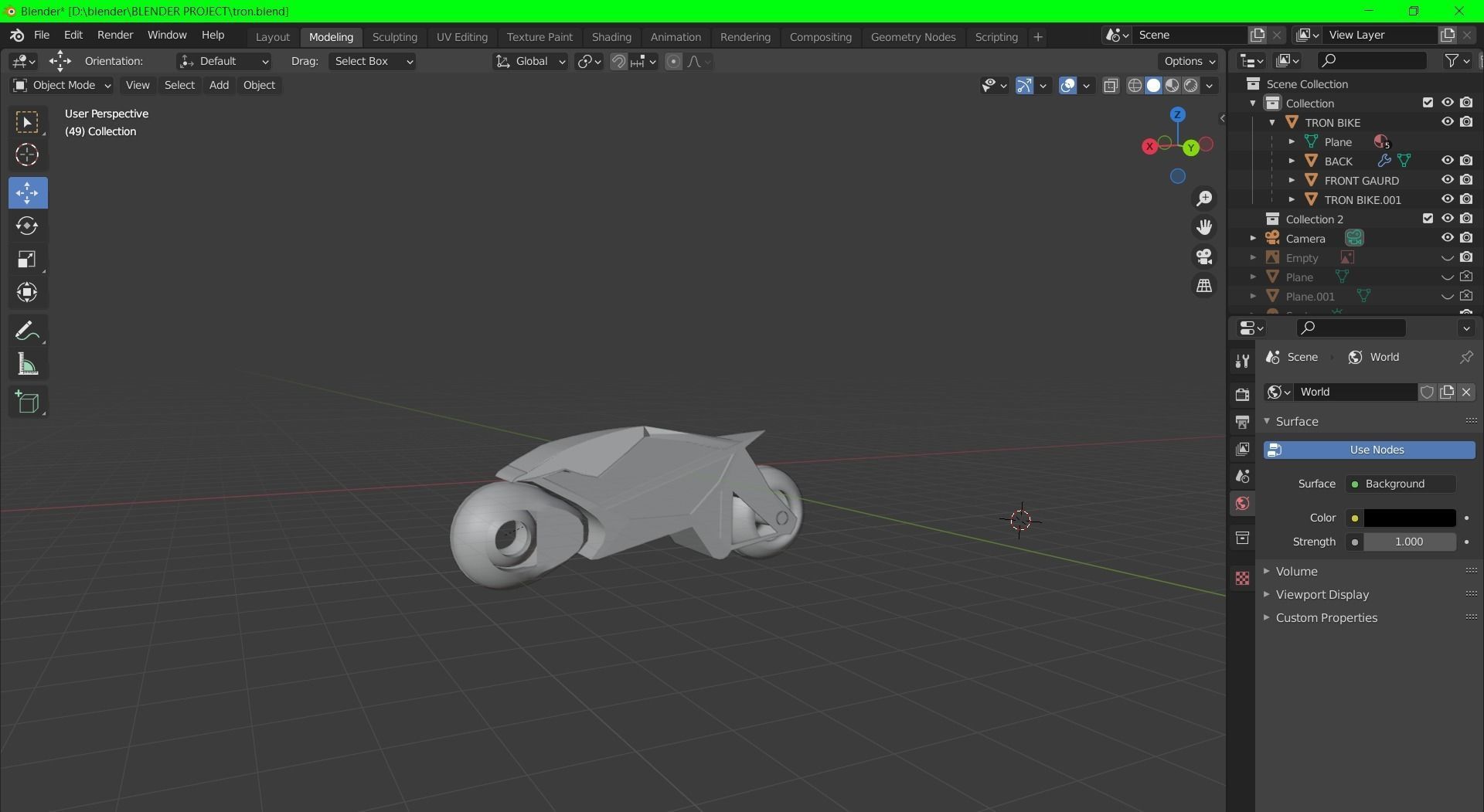Click the Pan view hand icon

[x=1204, y=227]
